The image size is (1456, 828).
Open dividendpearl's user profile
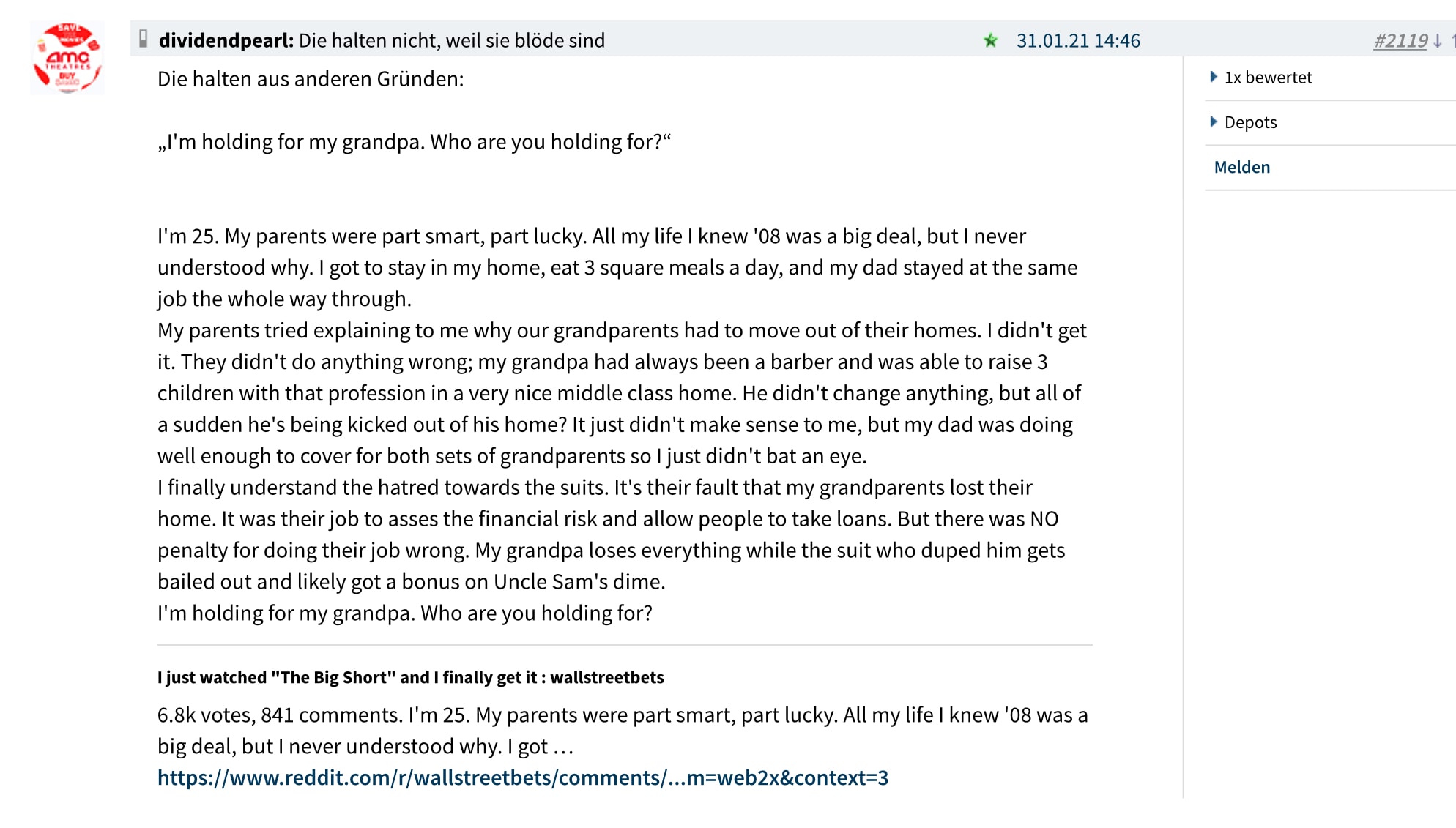tap(226, 40)
